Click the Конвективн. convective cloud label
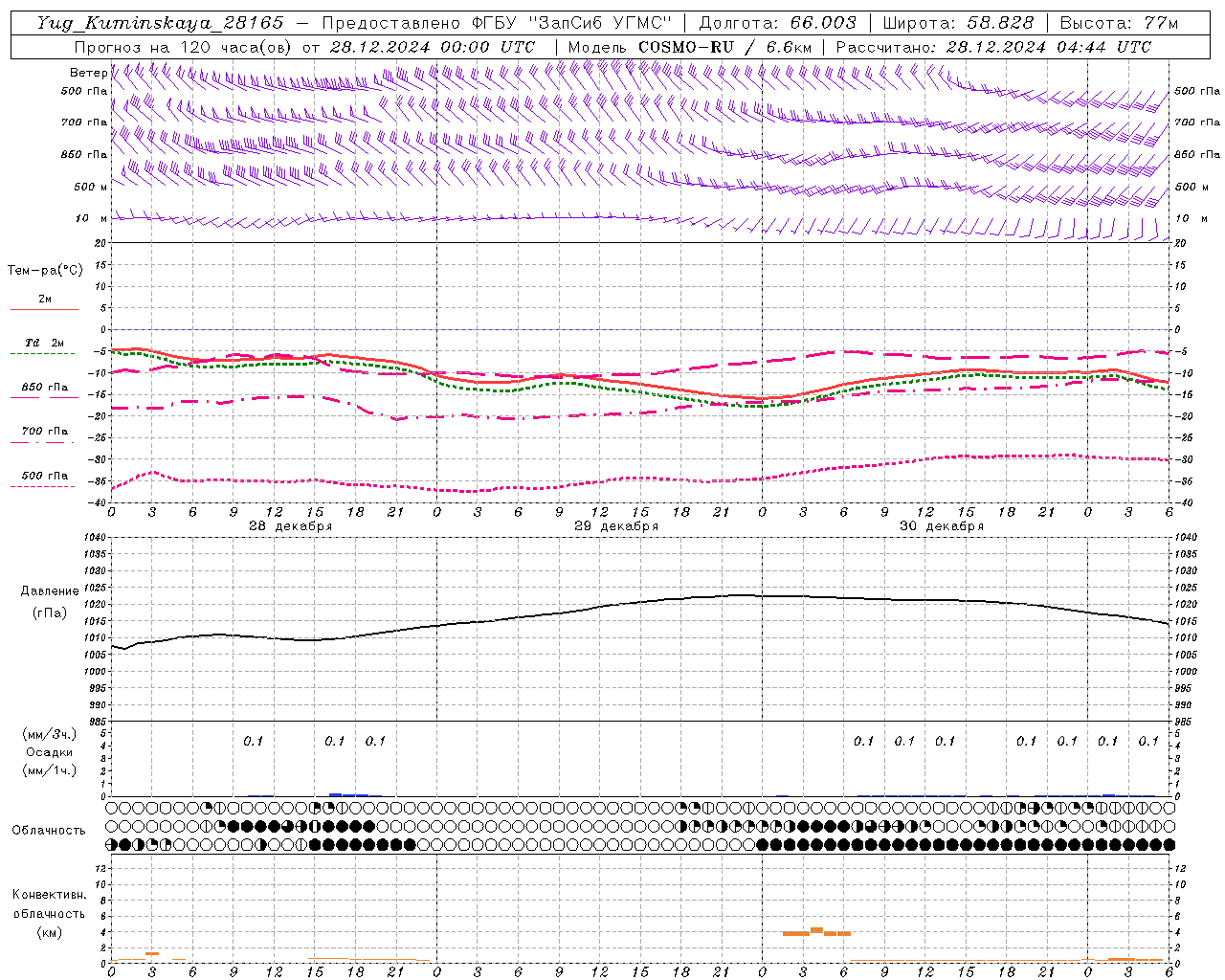This screenshot has height=980, width=1225. tap(50, 895)
